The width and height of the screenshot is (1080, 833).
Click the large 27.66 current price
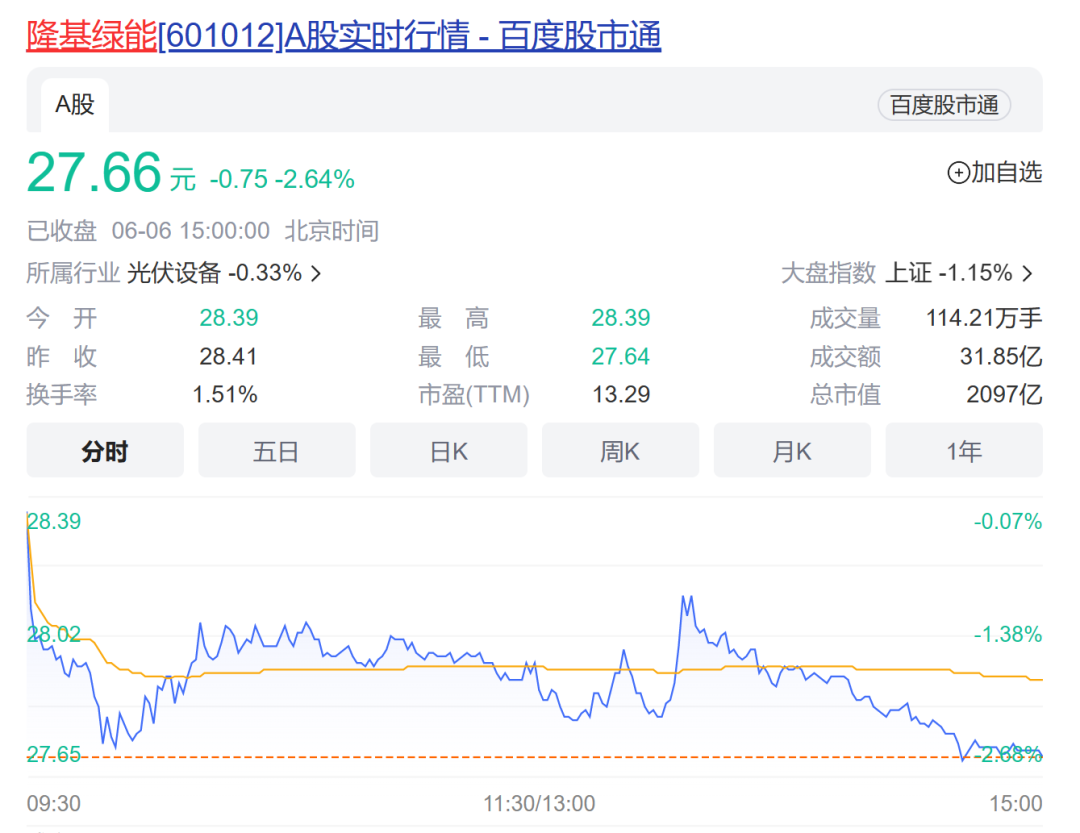tap(94, 172)
